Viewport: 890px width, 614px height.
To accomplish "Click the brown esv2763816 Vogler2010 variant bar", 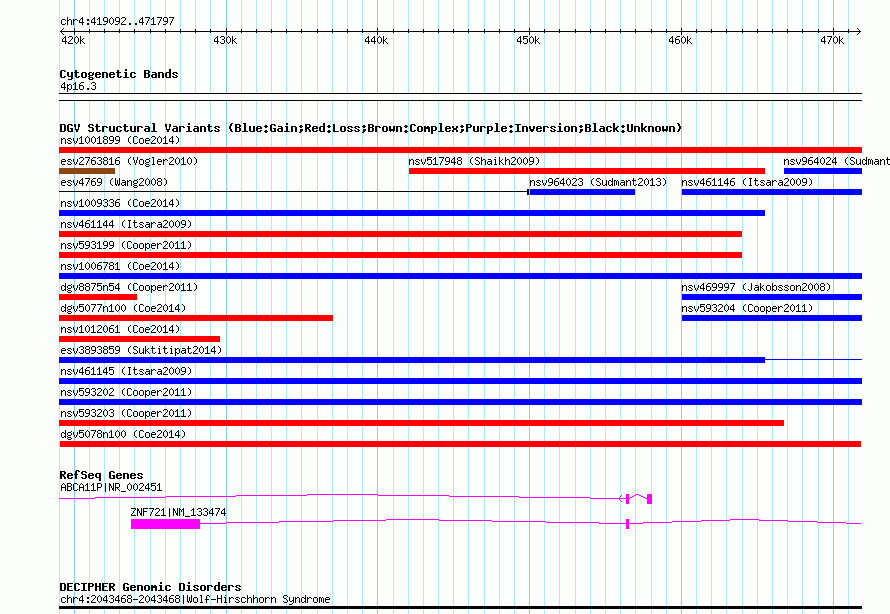I will coord(87,171).
